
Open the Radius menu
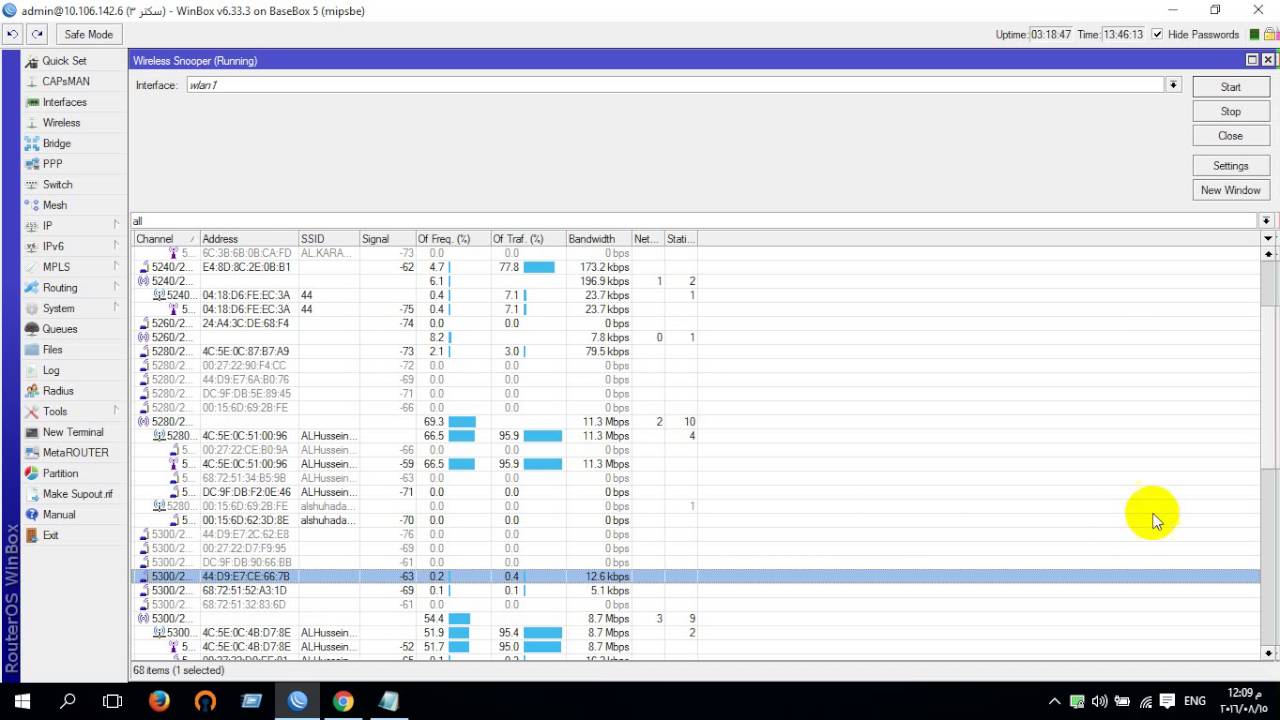click(58, 391)
